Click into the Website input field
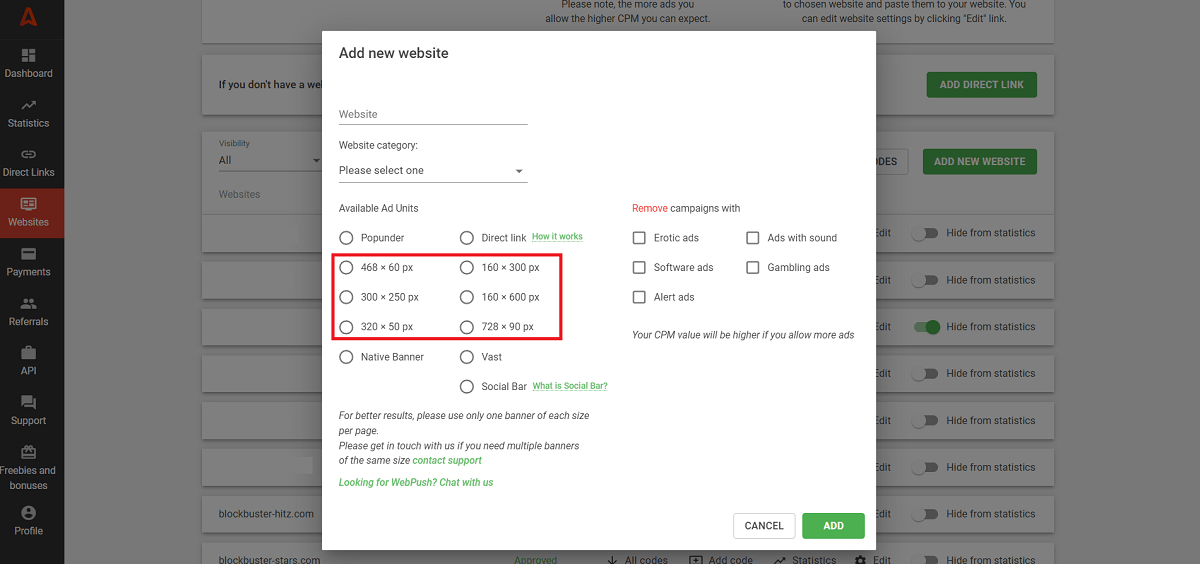 [x=432, y=114]
